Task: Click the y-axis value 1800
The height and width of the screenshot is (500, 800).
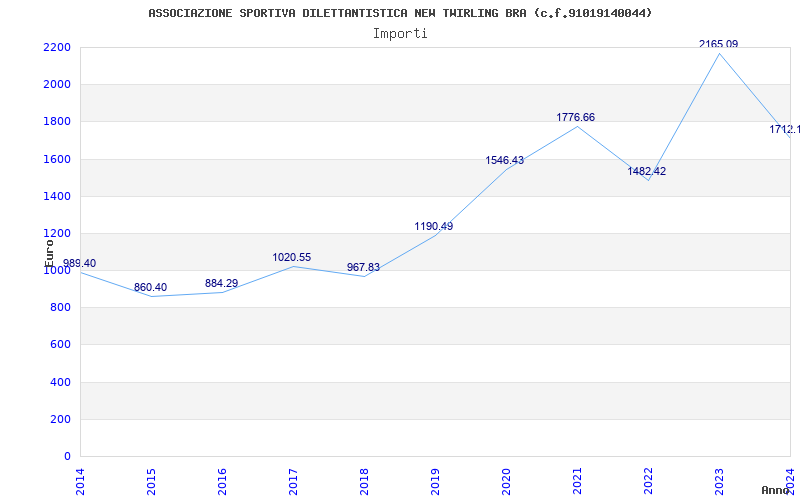Action: point(57,122)
